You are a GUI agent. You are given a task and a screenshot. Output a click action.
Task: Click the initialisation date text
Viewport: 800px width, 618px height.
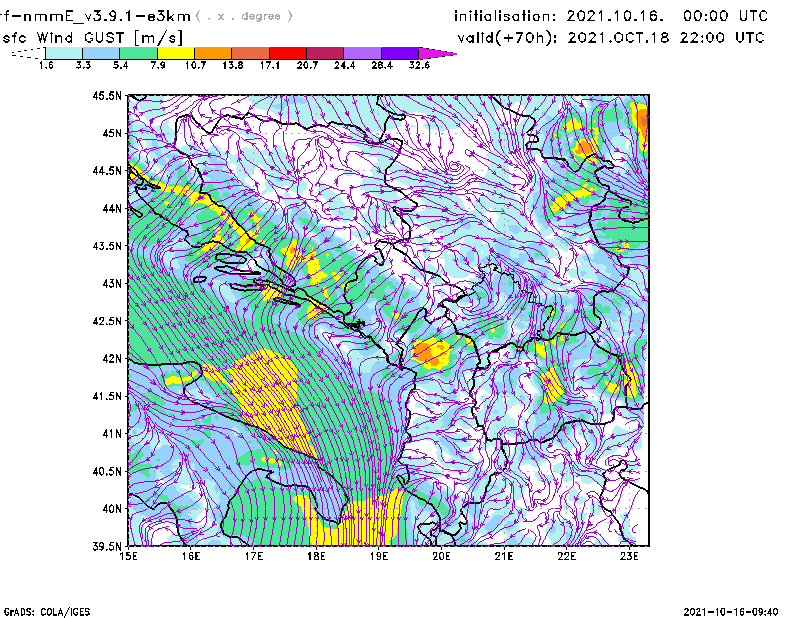611,16
